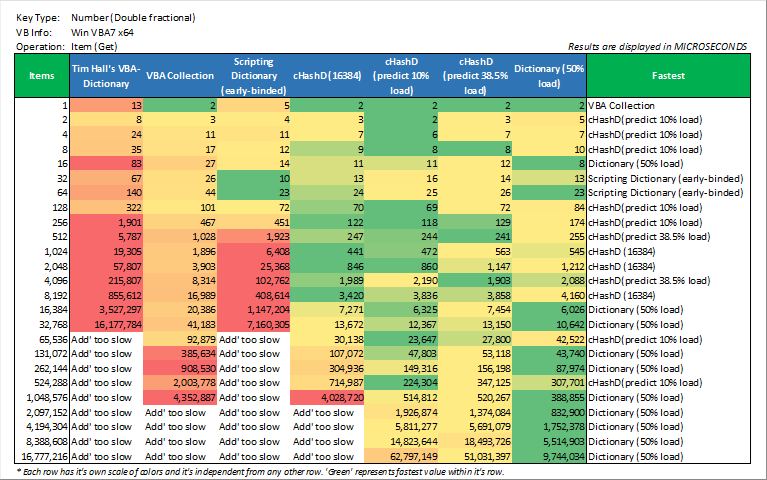Screen dimensions: 767x480
Task: Click the results displayed in MICROSECONDS note
Action: (x=656, y=46)
